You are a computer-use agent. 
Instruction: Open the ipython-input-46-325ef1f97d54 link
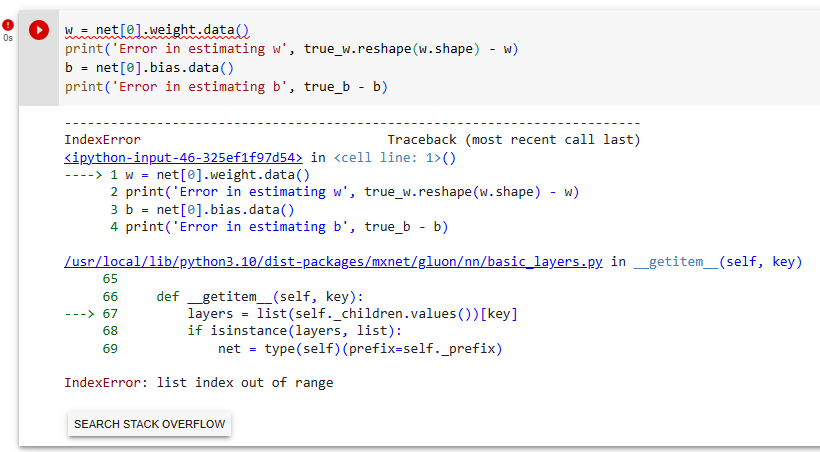183,157
